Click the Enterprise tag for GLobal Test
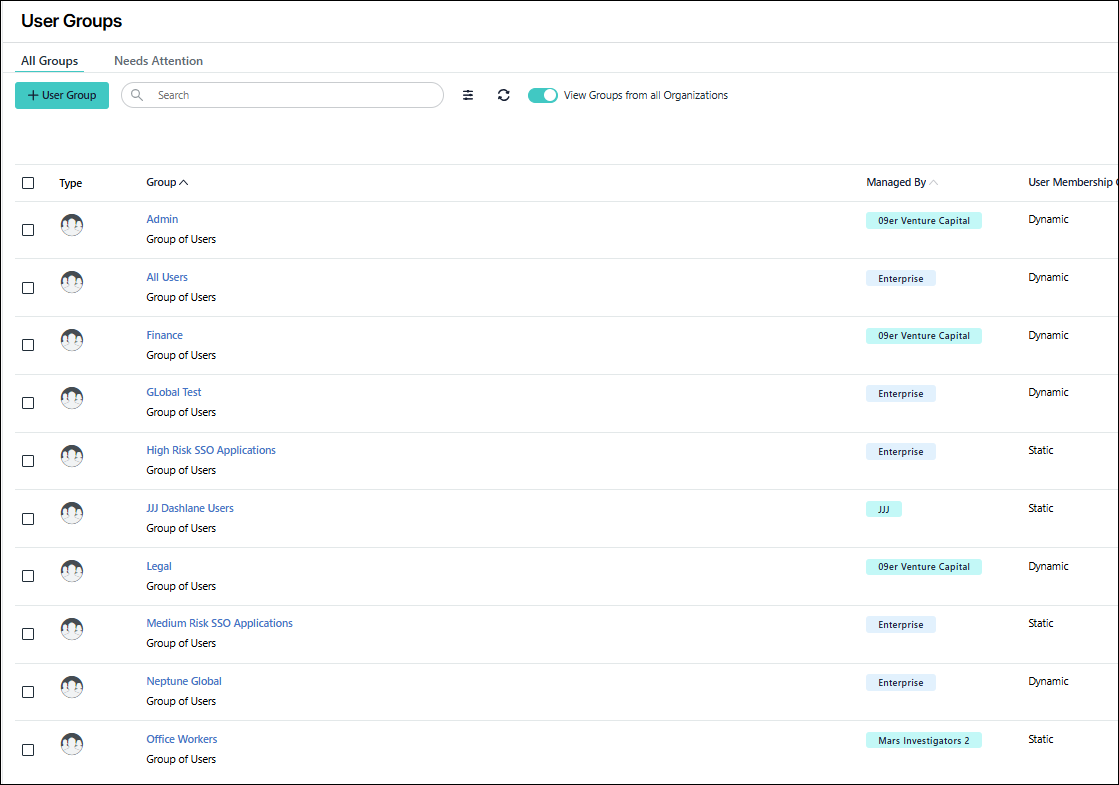Image resolution: width=1119 pixels, height=785 pixels. 901,393
